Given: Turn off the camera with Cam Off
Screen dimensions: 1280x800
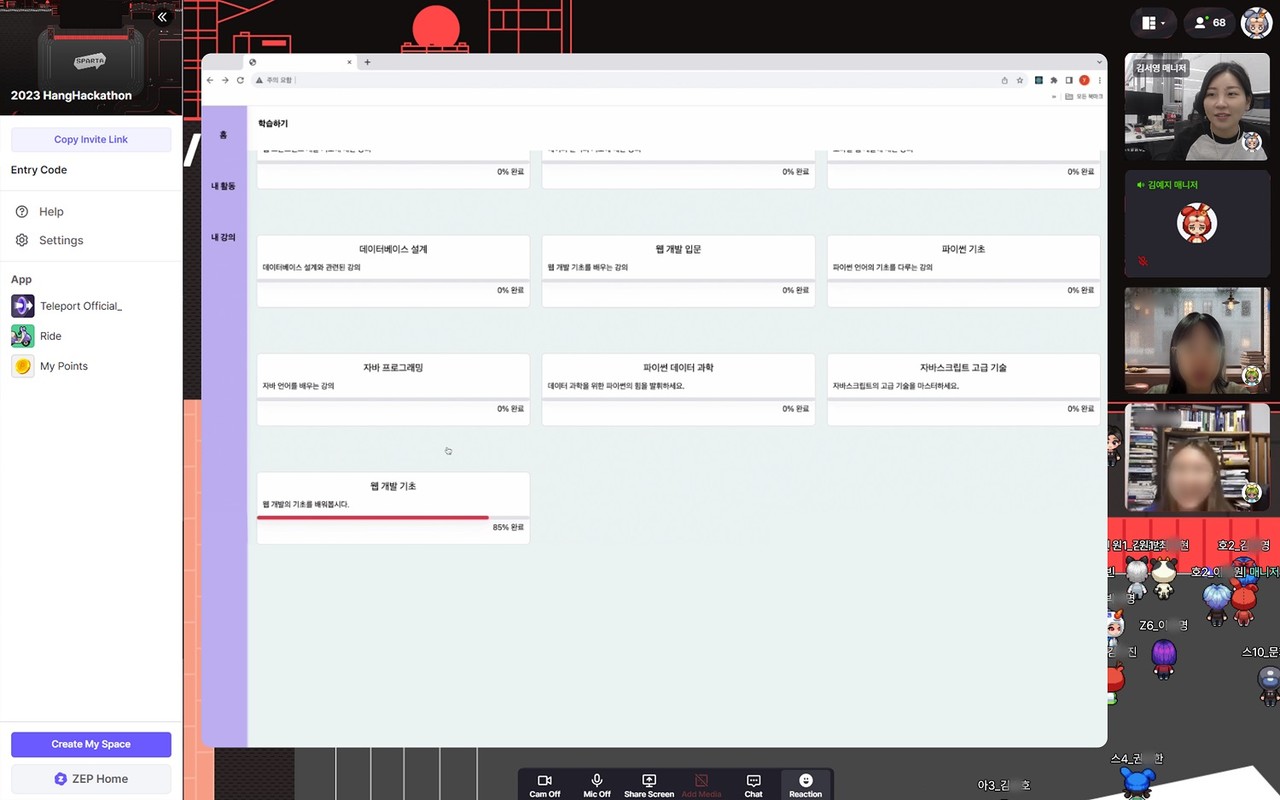Looking at the screenshot, I should (x=544, y=784).
